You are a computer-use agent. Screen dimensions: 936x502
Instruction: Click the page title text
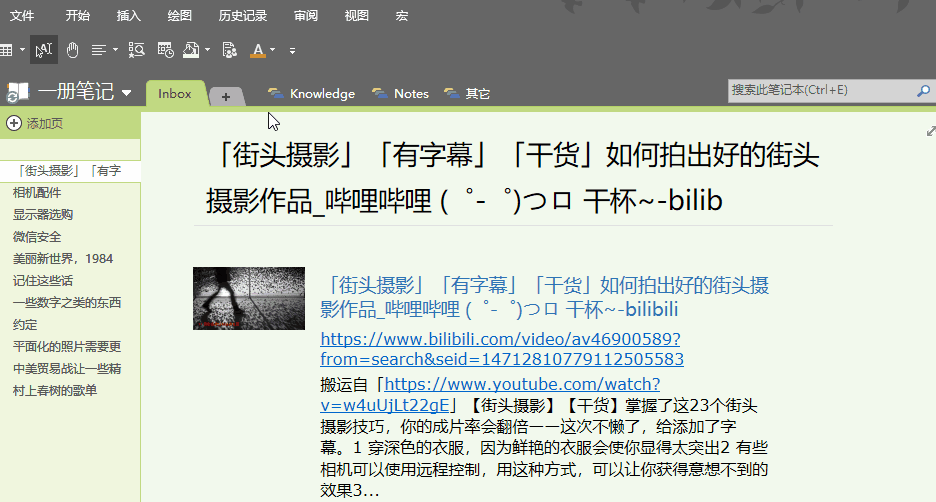click(x=513, y=178)
